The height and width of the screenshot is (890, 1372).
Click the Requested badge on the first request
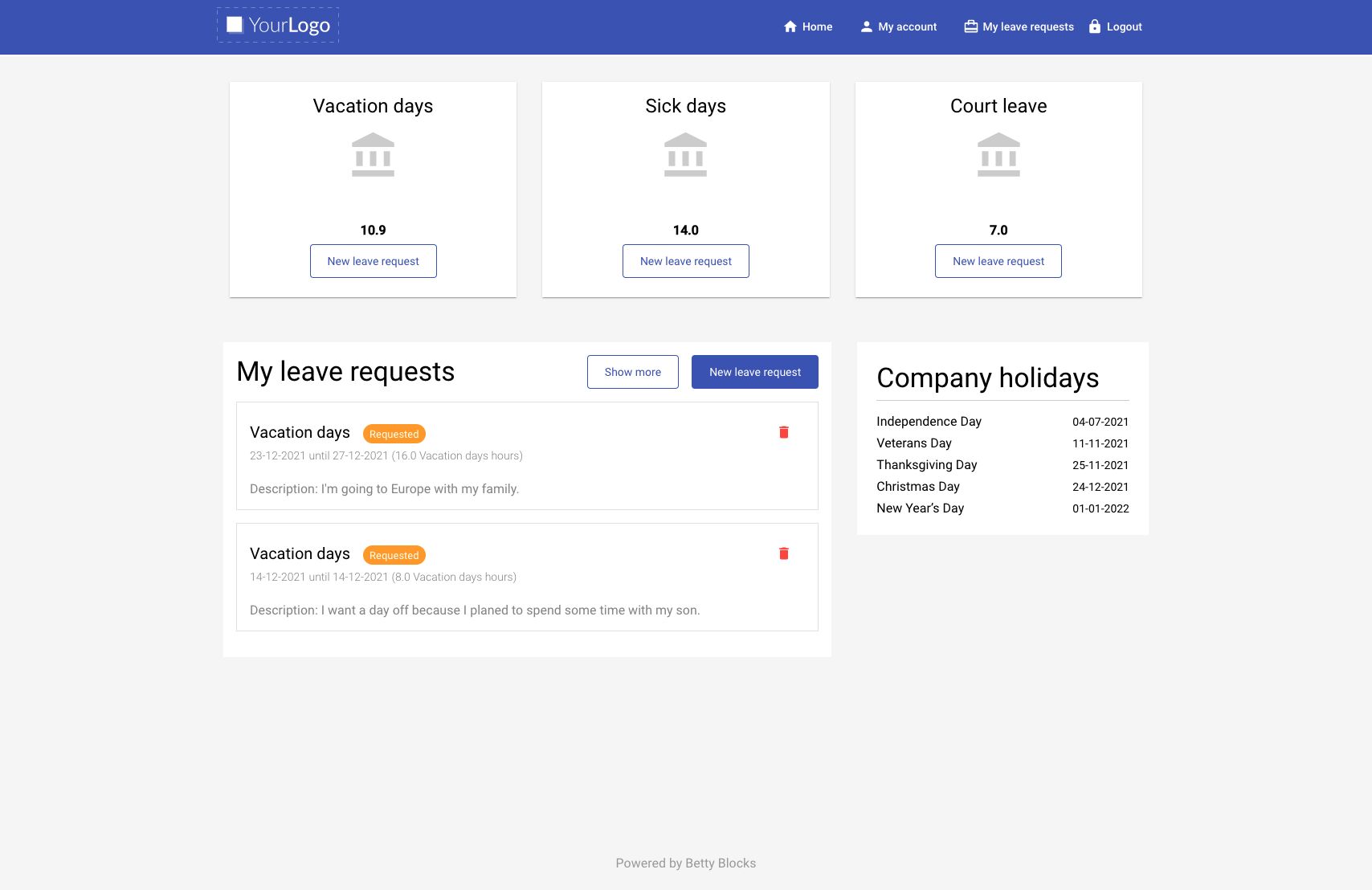click(394, 434)
